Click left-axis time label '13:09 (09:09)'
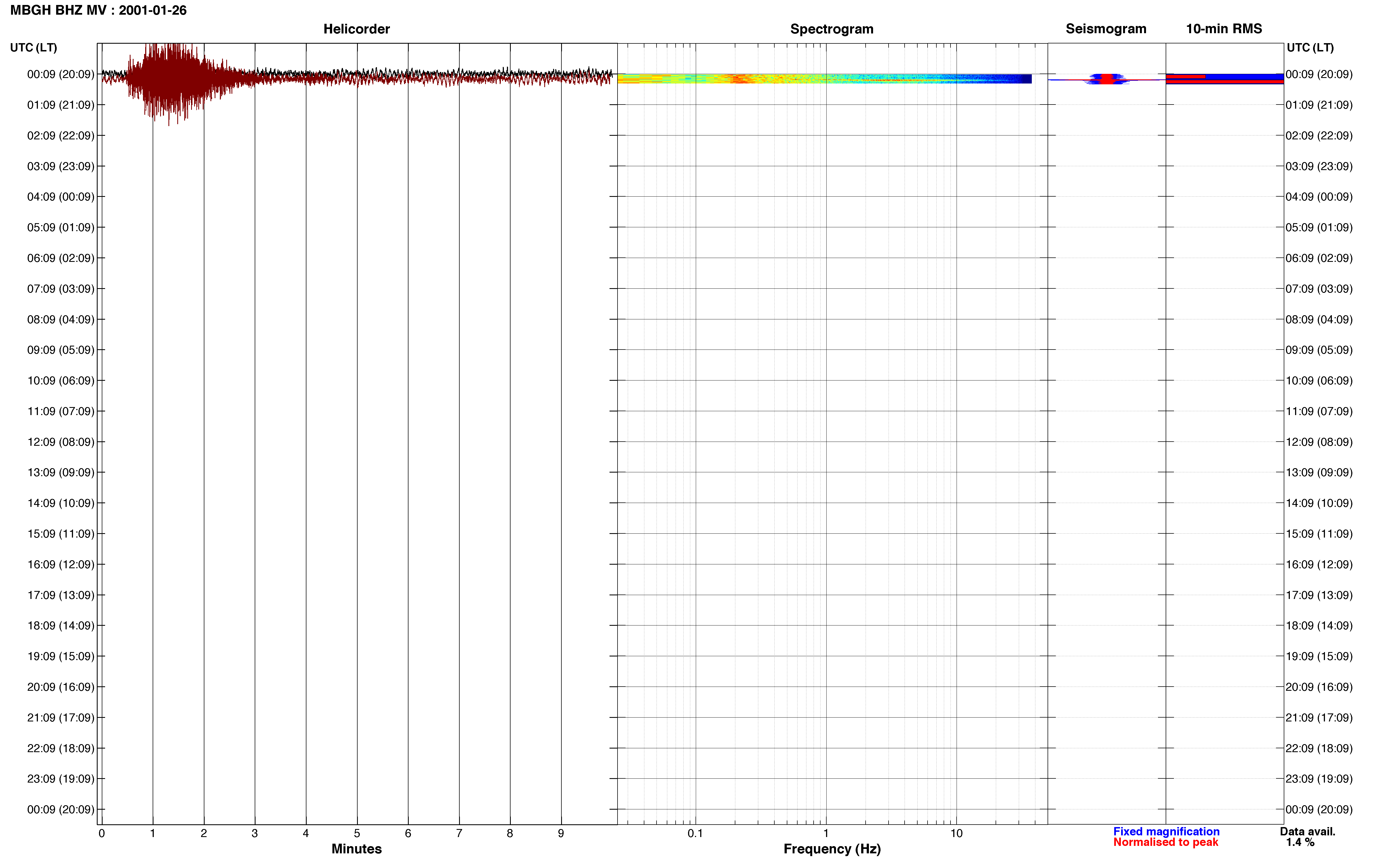 pos(61,473)
